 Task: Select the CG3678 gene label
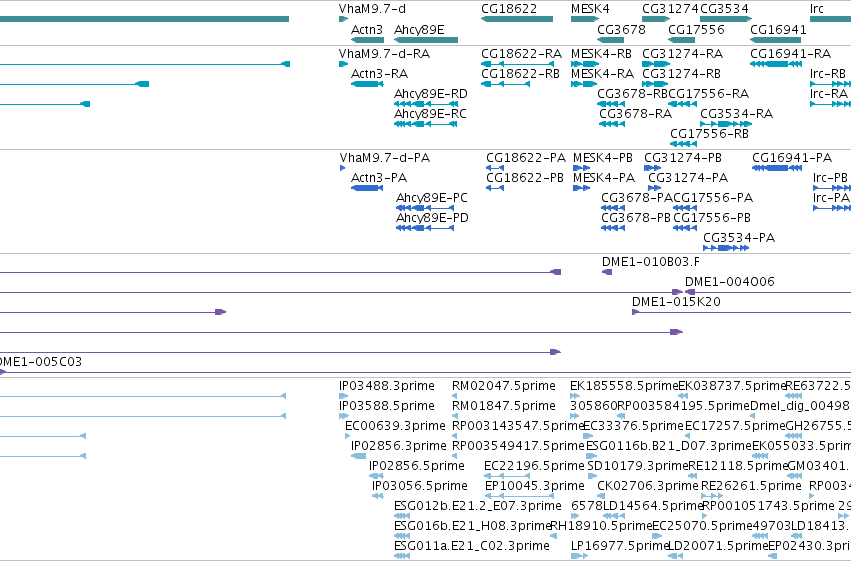coord(621,30)
